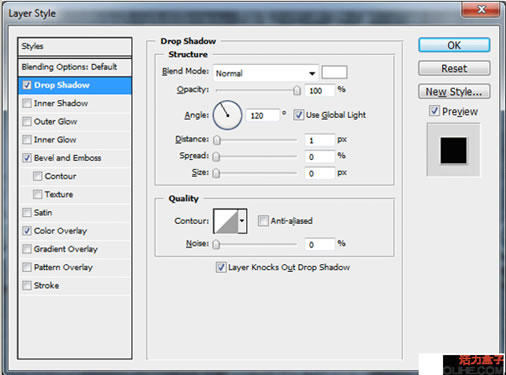The width and height of the screenshot is (506, 375).
Task: Click the shadow color swatch
Action: pyautogui.click(x=334, y=72)
